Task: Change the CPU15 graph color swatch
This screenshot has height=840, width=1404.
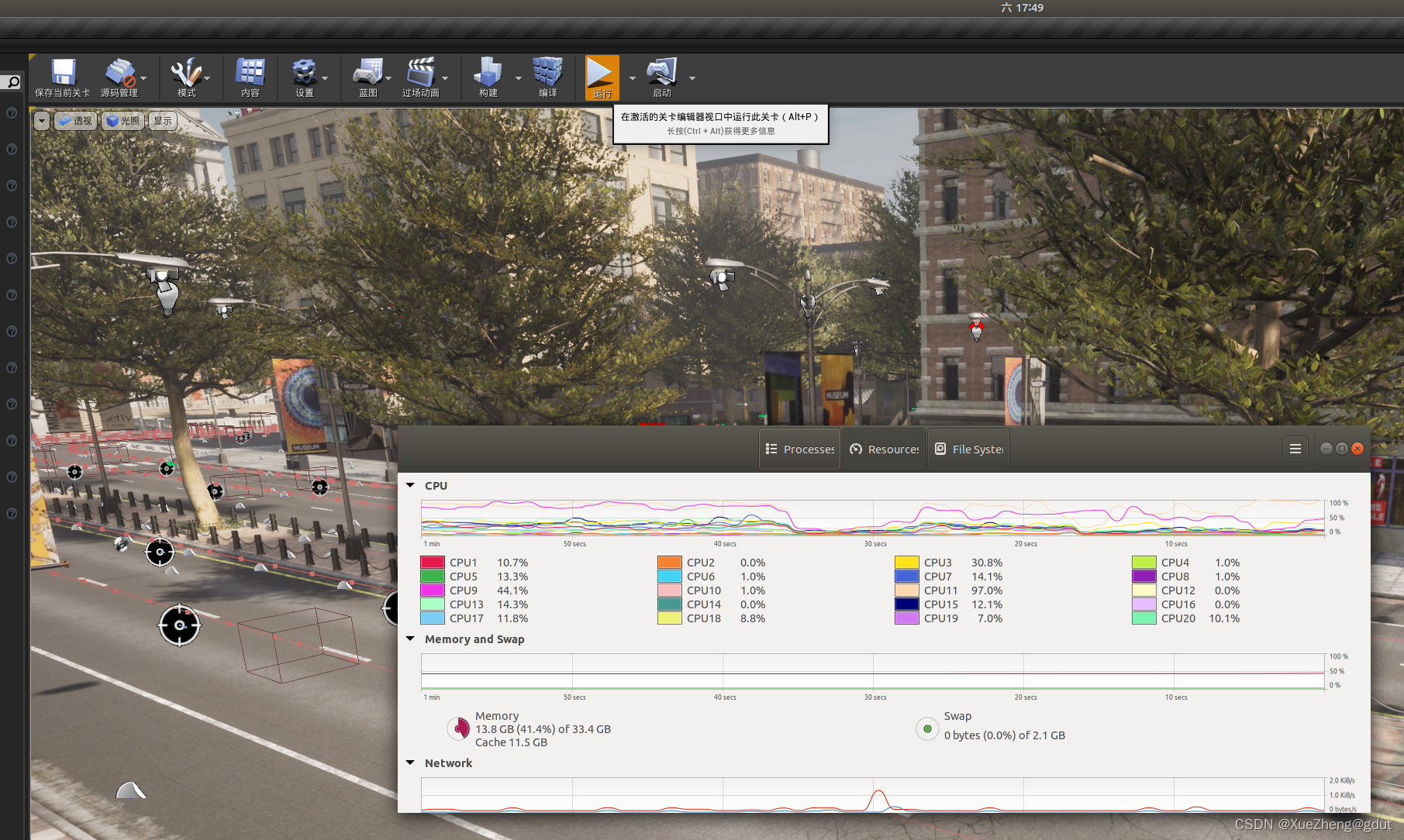Action: click(907, 604)
